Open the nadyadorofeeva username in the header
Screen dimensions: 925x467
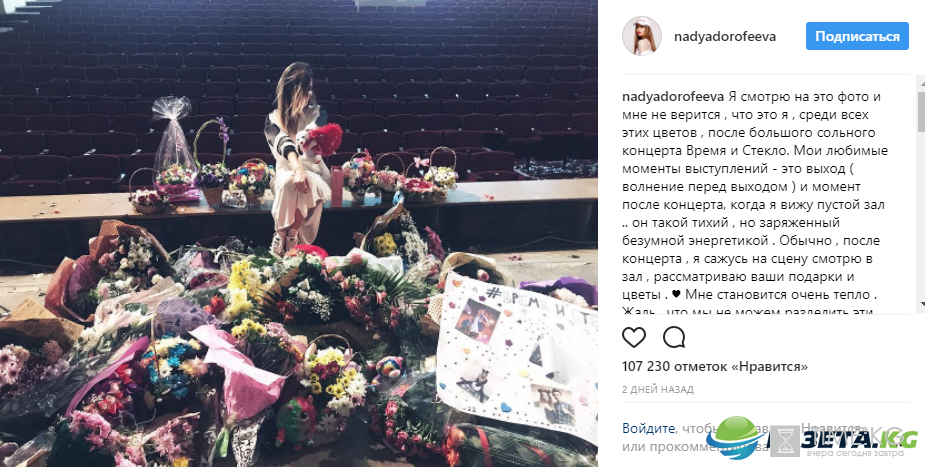724,37
